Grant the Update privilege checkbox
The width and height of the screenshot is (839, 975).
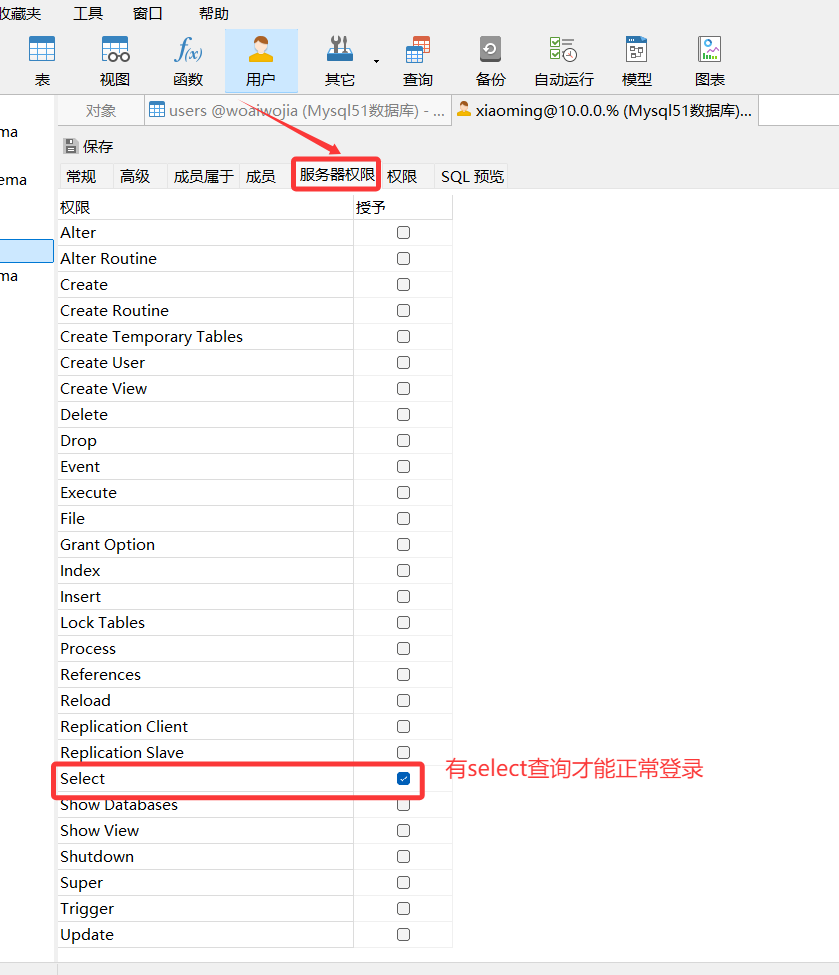403,935
